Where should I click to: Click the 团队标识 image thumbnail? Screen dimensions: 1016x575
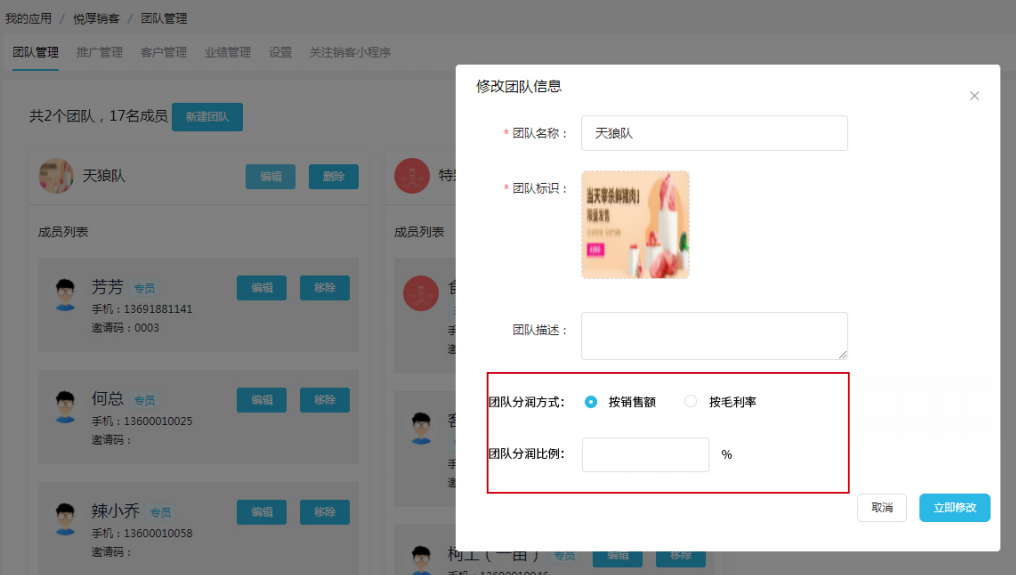[x=635, y=225]
